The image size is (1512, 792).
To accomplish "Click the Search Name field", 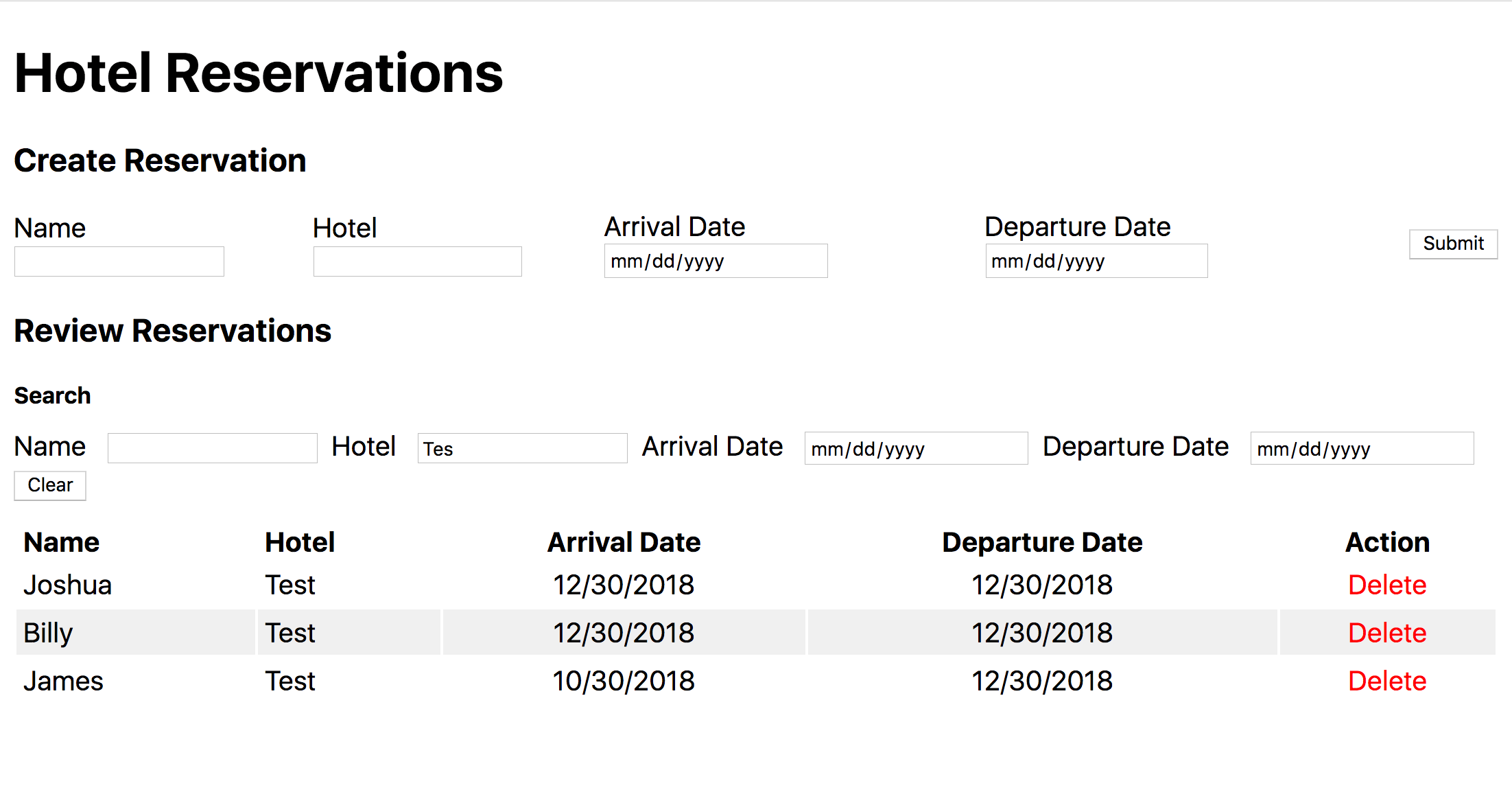I will [212, 448].
